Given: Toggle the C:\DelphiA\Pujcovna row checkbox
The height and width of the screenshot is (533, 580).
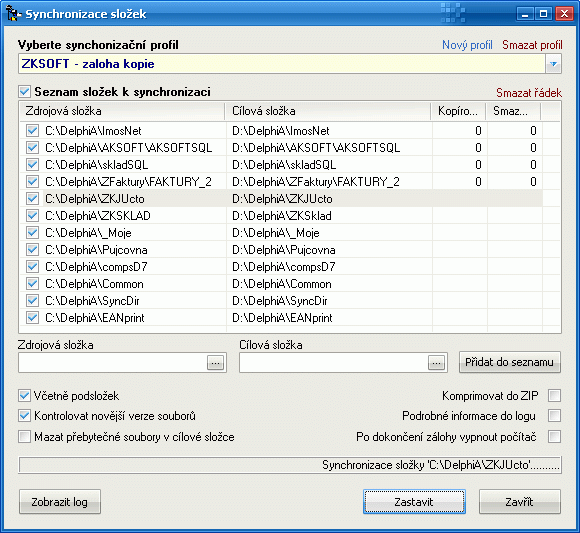Looking at the screenshot, I should (32, 250).
